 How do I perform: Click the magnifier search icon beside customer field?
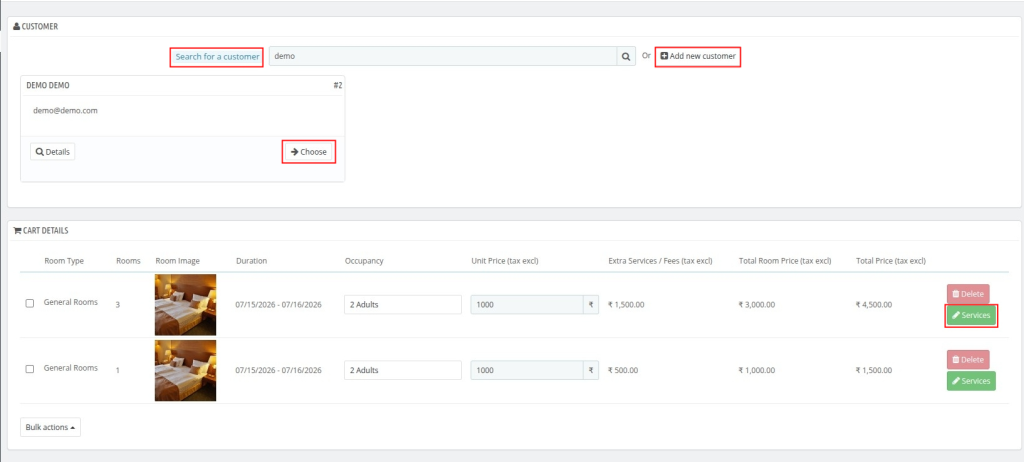pos(626,57)
